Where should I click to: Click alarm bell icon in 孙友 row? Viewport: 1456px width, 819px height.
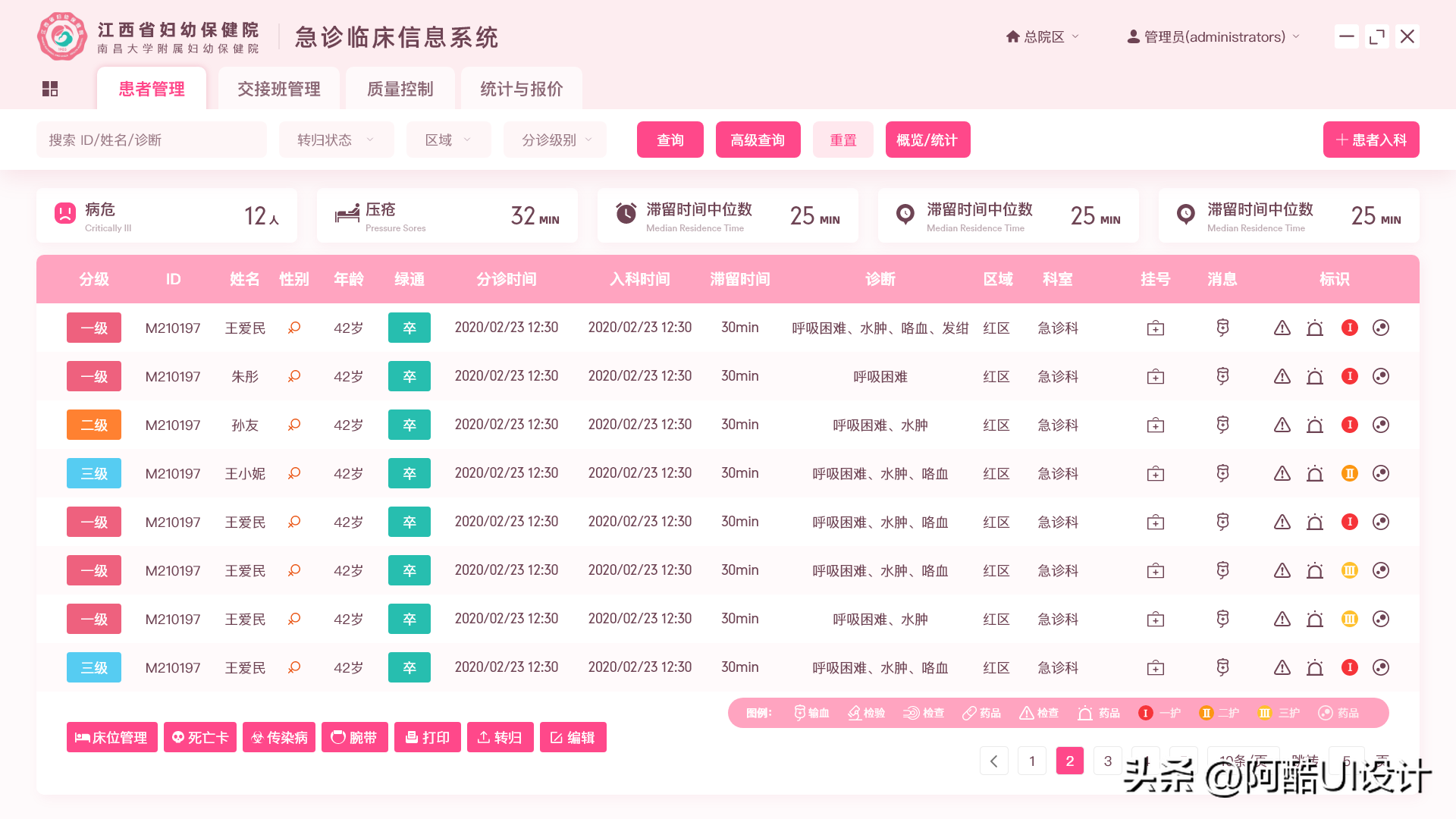click(1315, 425)
